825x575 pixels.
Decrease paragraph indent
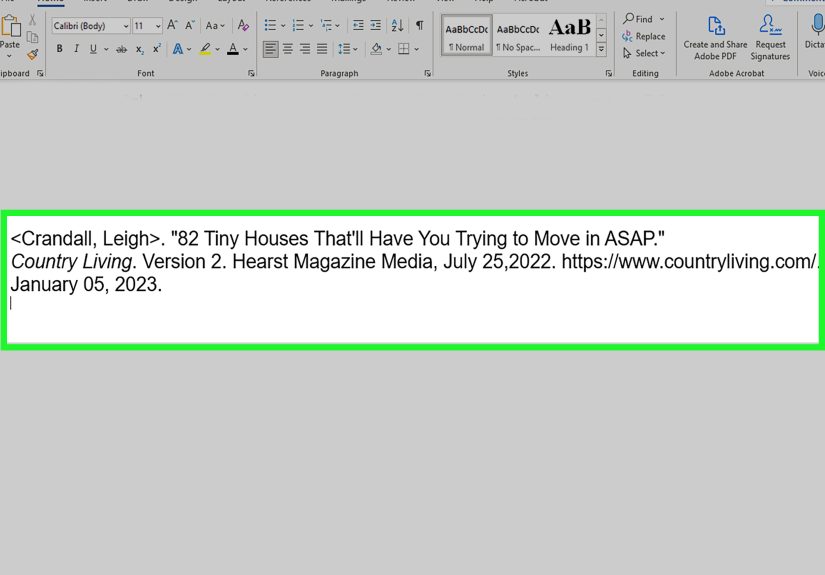(x=358, y=25)
